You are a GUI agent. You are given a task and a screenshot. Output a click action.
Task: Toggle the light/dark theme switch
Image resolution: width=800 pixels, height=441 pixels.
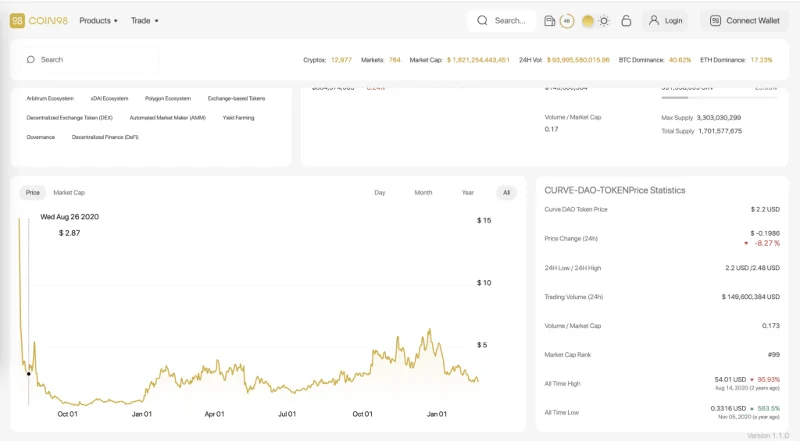pos(595,21)
